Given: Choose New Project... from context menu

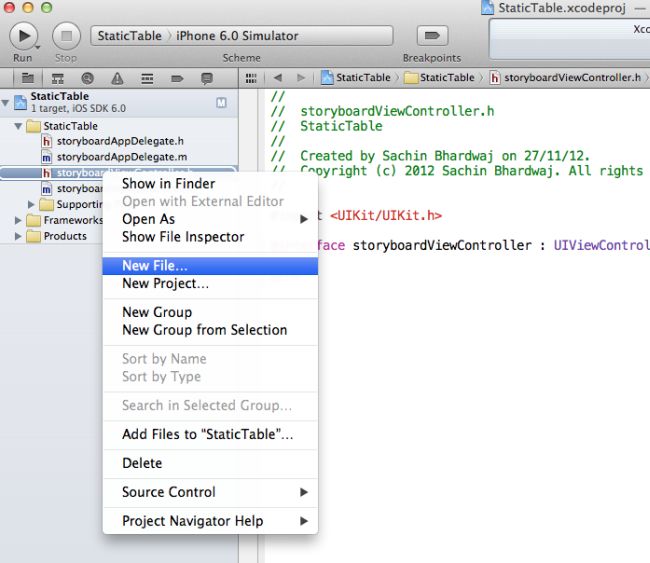Looking at the screenshot, I should pos(210,284).
